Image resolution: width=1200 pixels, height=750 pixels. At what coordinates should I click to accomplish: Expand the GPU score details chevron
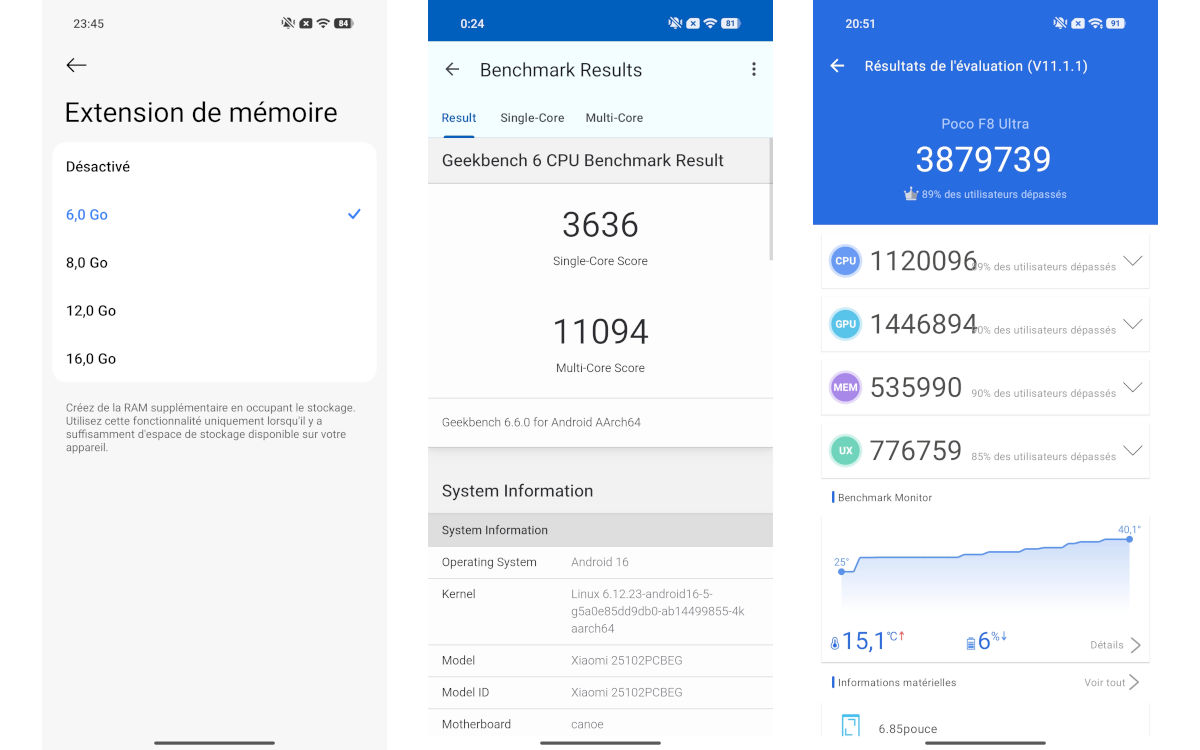pyautogui.click(x=1131, y=324)
